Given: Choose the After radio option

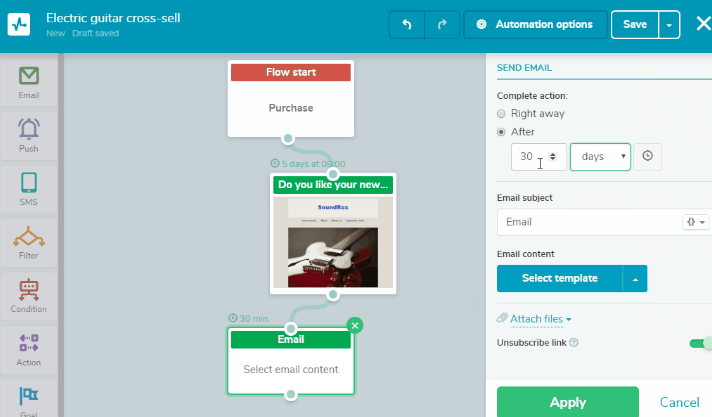Looking at the screenshot, I should [x=502, y=132].
